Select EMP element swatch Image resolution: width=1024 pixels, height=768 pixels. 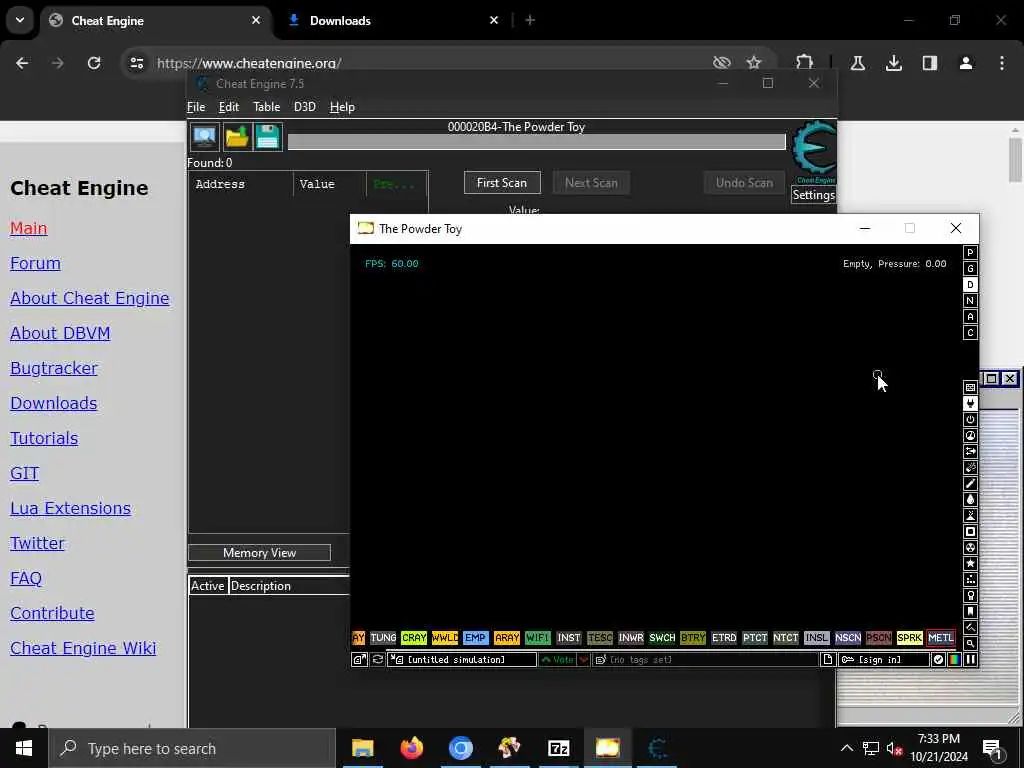coord(475,637)
